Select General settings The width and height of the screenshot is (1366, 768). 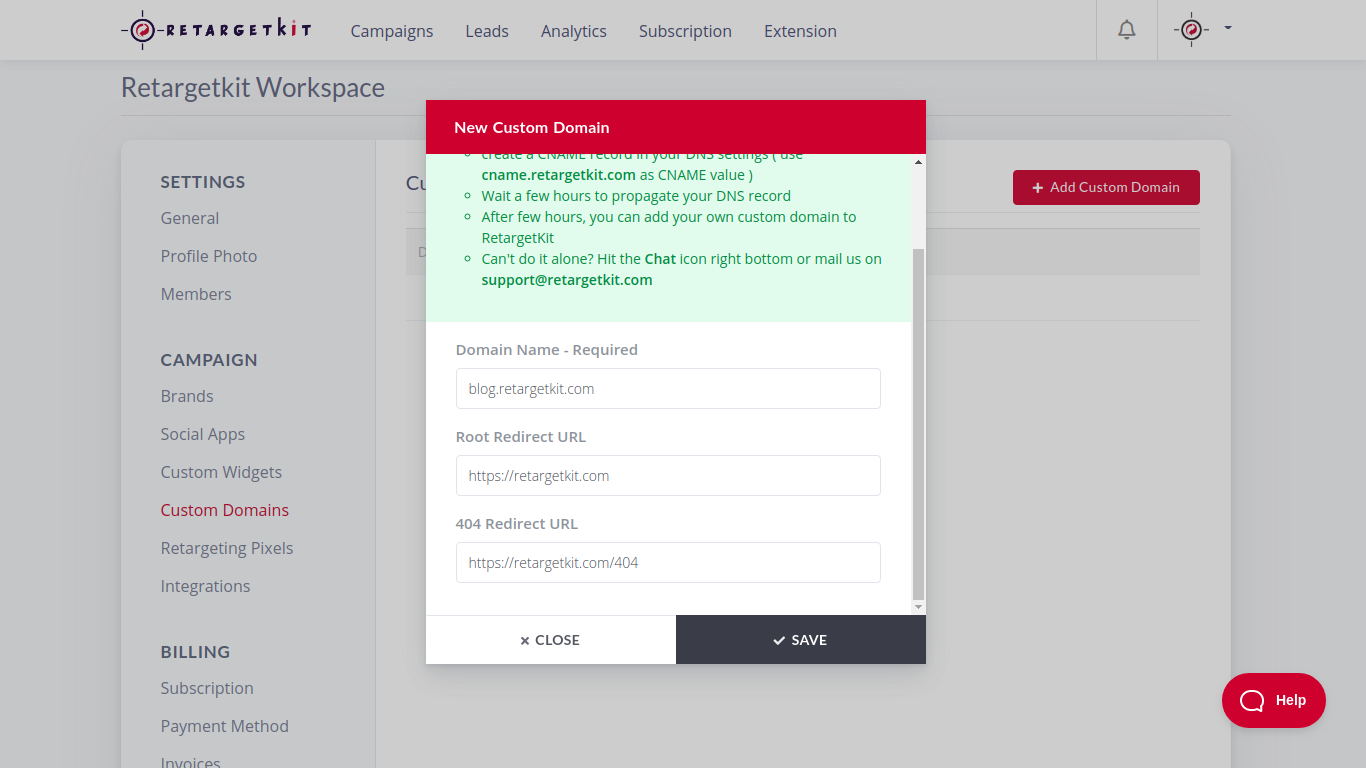pyautogui.click(x=190, y=218)
